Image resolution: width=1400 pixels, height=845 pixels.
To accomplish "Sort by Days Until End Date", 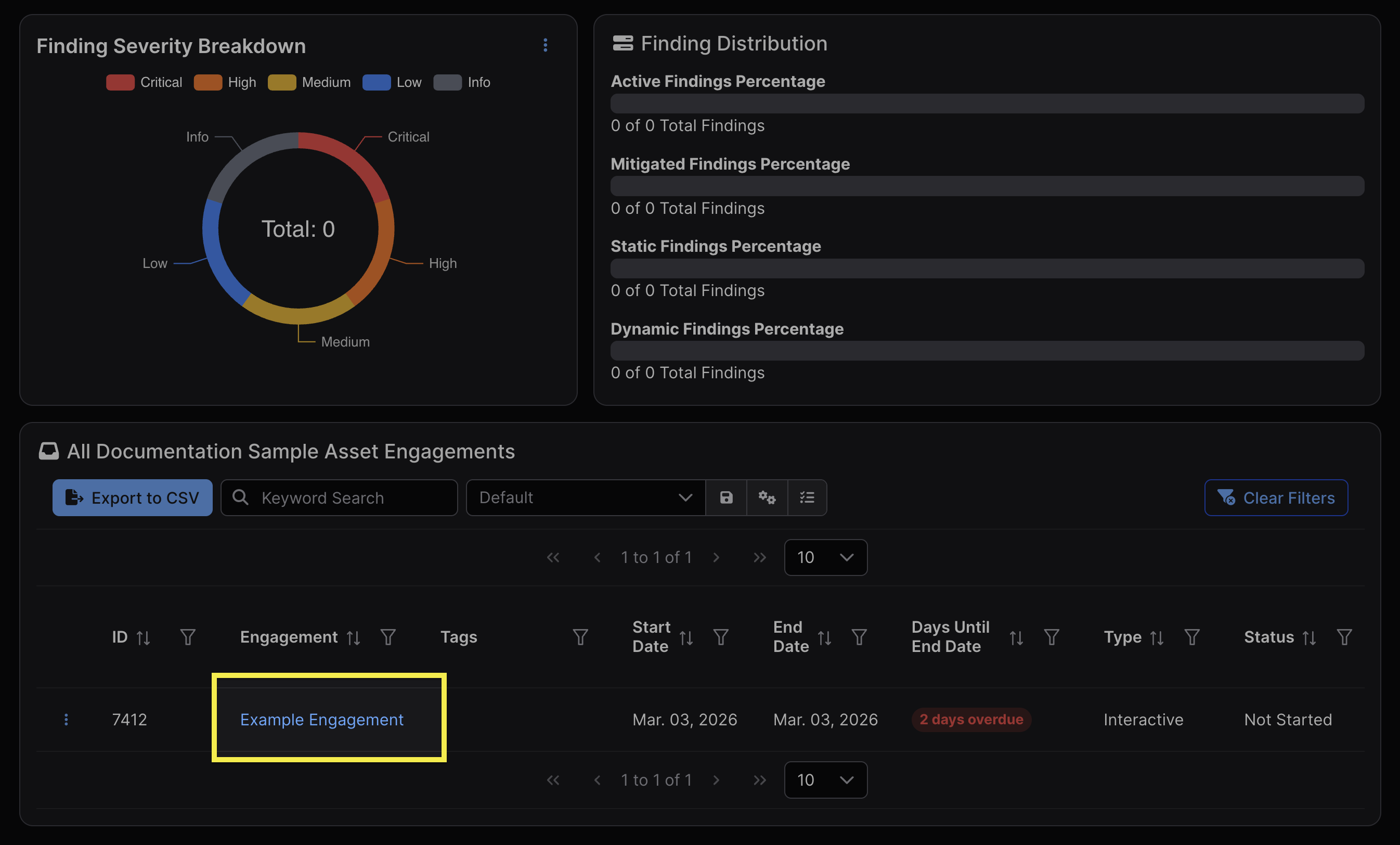I will (x=1016, y=638).
